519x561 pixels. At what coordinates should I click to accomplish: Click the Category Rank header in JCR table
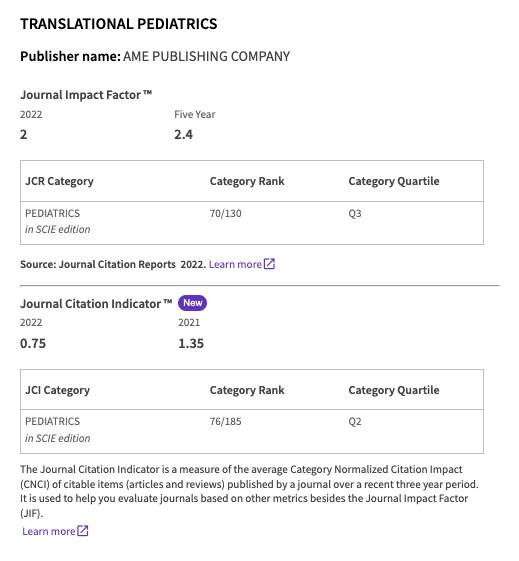247,181
